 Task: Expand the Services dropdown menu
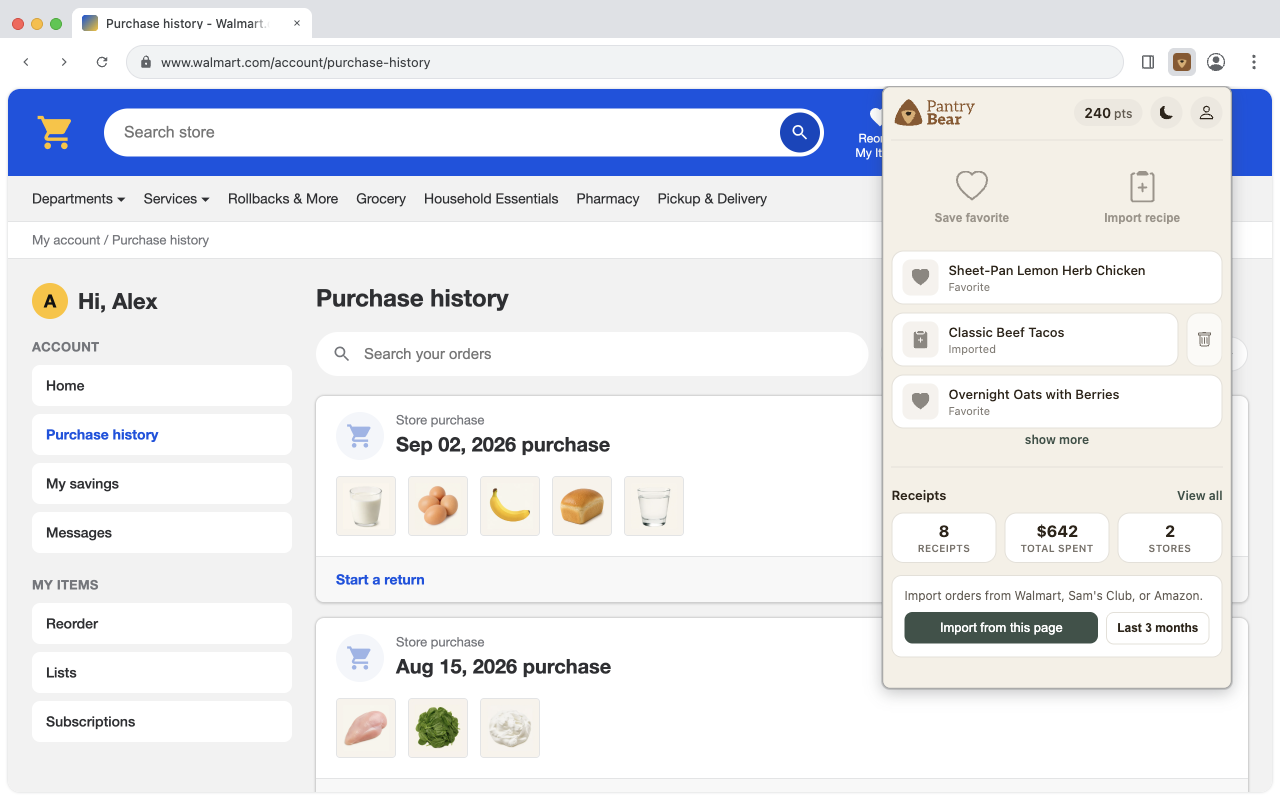point(176,199)
